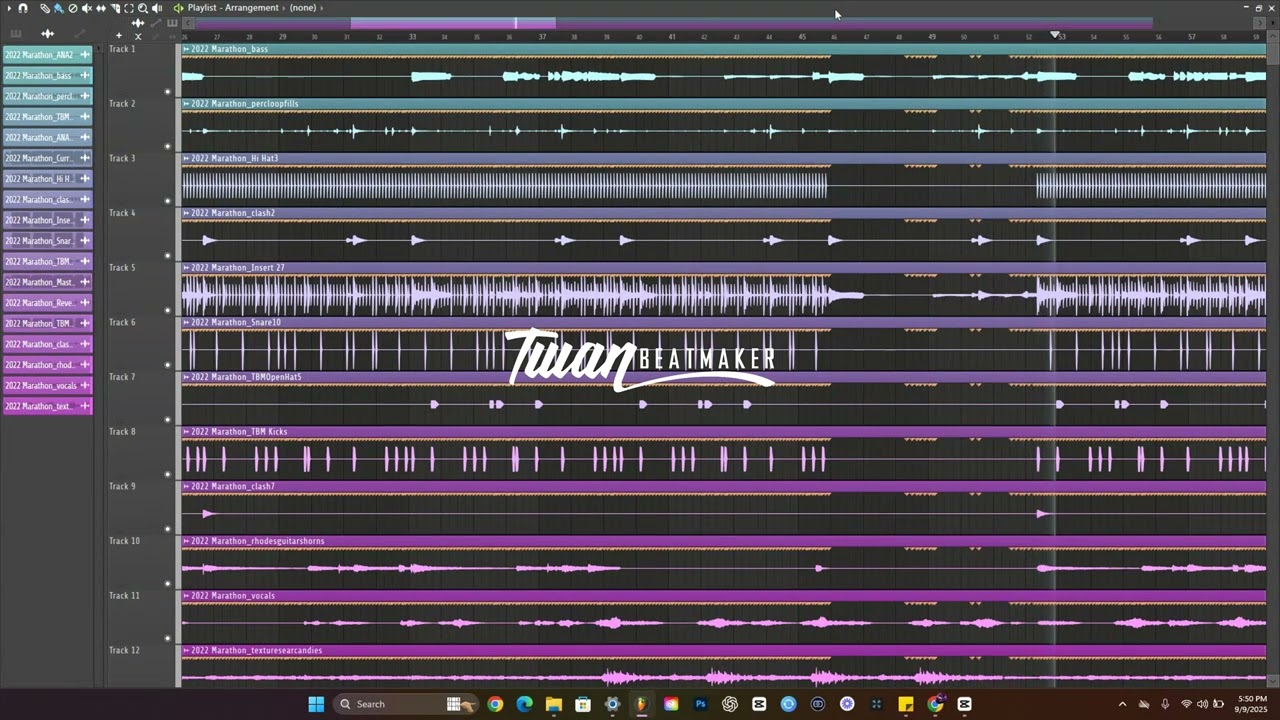Select the Zoom magnifier tool
The image size is (1280, 720).
pyautogui.click(x=143, y=8)
